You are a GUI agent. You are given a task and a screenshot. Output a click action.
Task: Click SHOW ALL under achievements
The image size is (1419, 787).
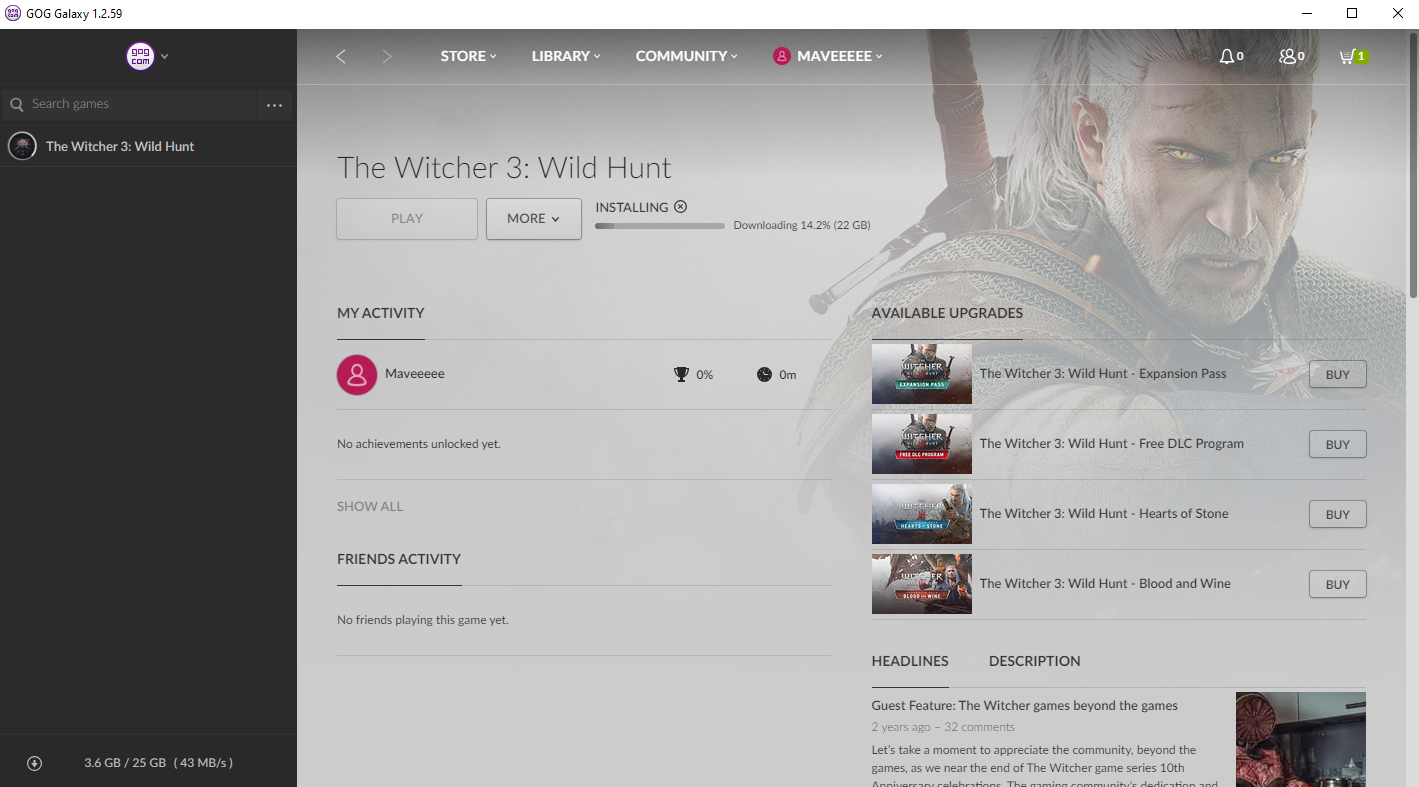pos(370,507)
